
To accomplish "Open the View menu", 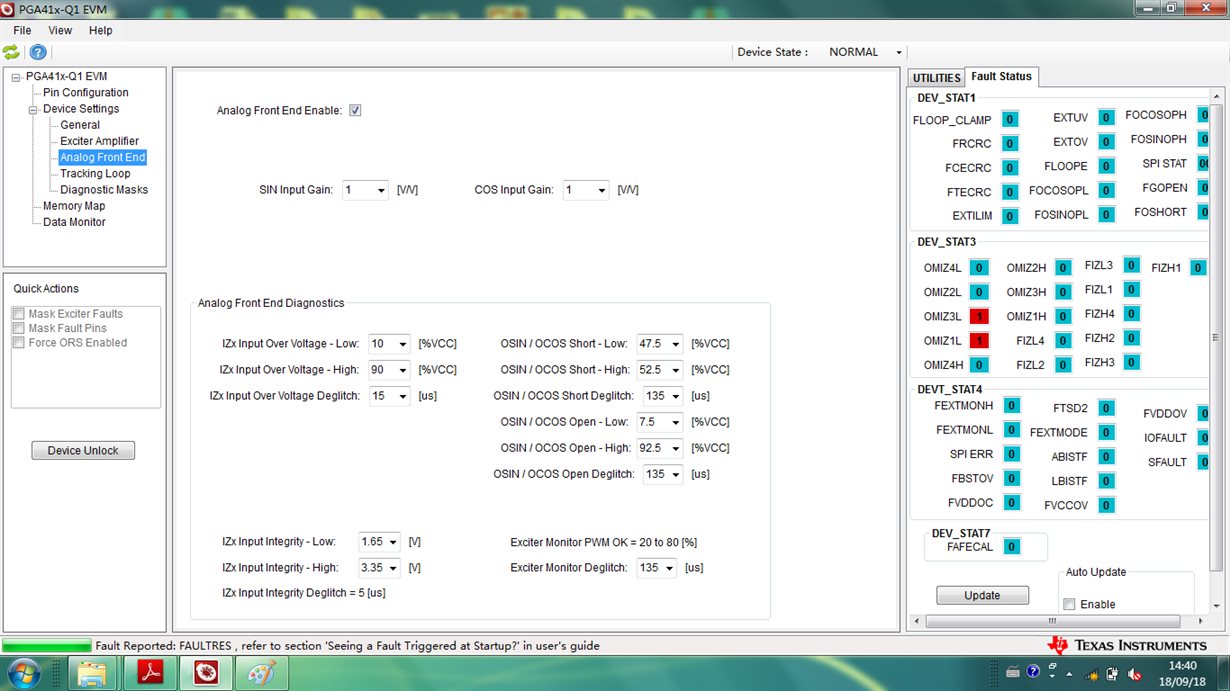I will 60,30.
